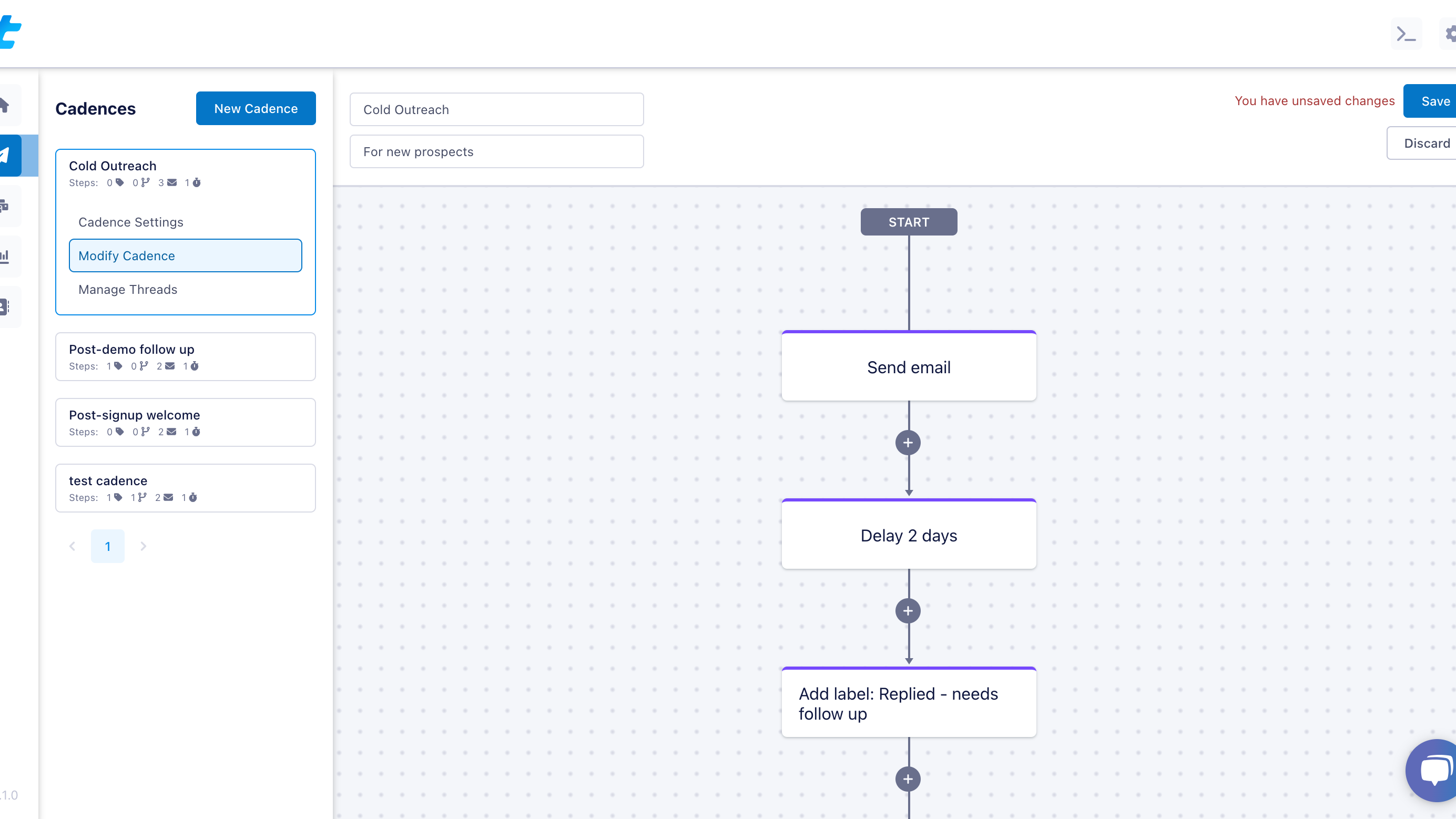The image size is (1456, 819).
Task: Discard the unsaved changes
Action: 1426,143
